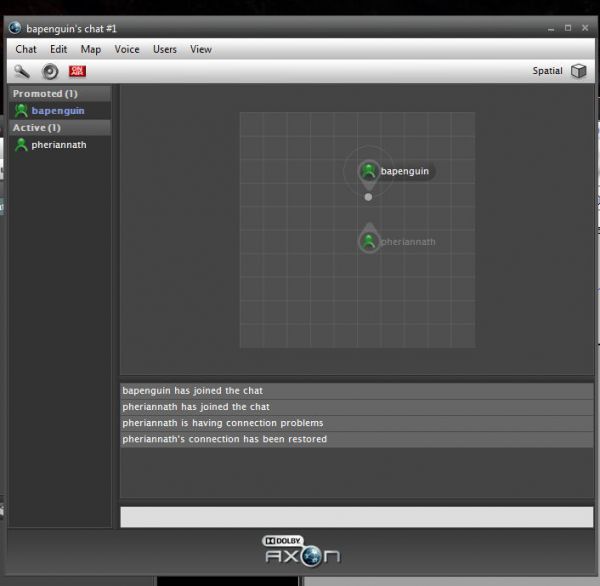
Task: Select pheriannath in the Active list
Action: [x=59, y=145]
